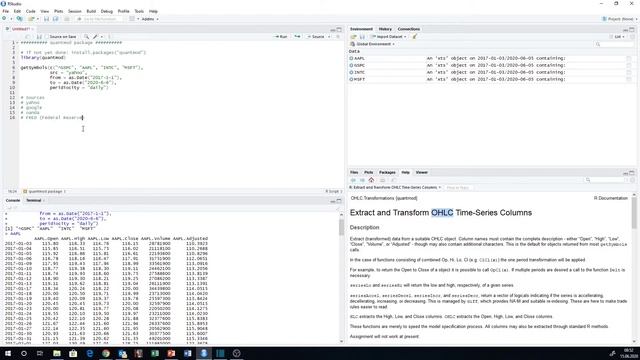Expand the AAPL object details

pos(351,58)
